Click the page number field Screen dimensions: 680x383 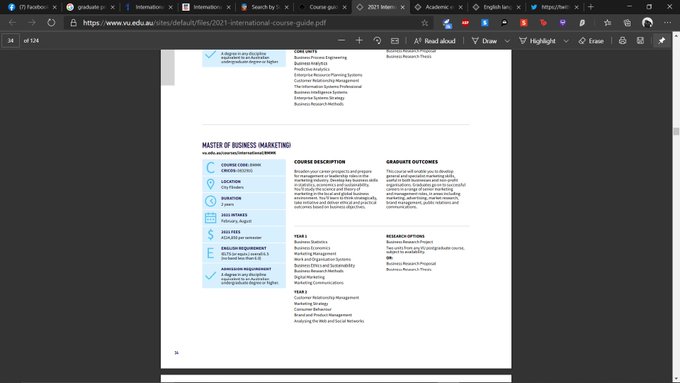(x=11, y=40)
